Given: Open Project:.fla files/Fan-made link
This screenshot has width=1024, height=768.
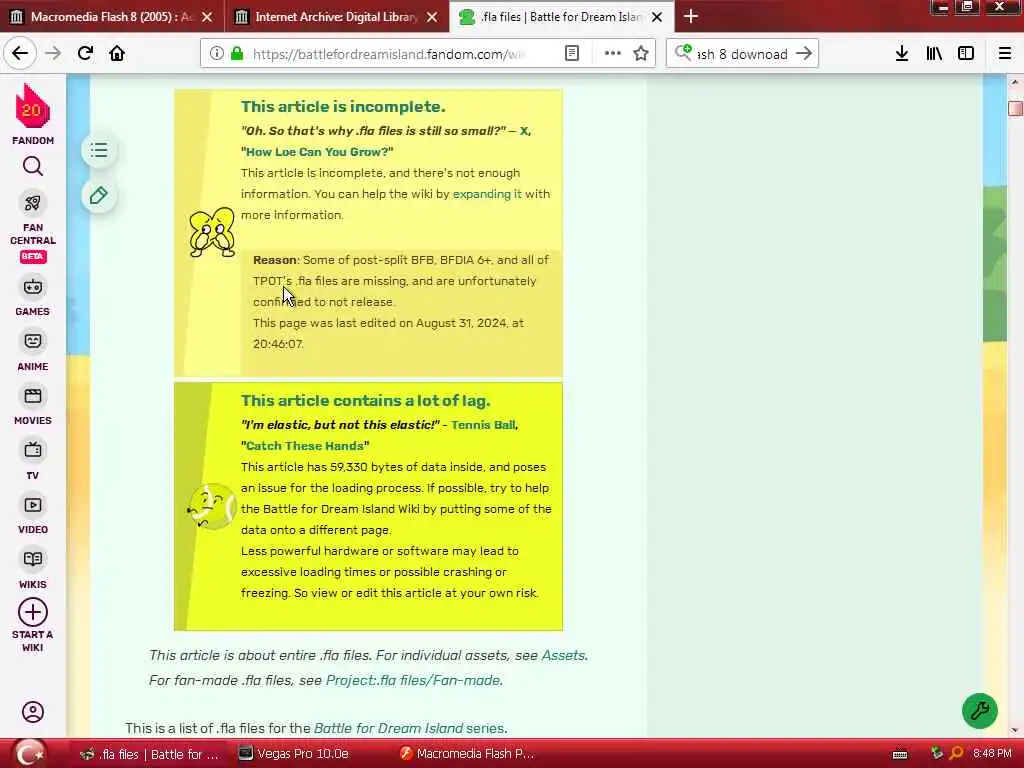Looking at the screenshot, I should (x=413, y=680).
